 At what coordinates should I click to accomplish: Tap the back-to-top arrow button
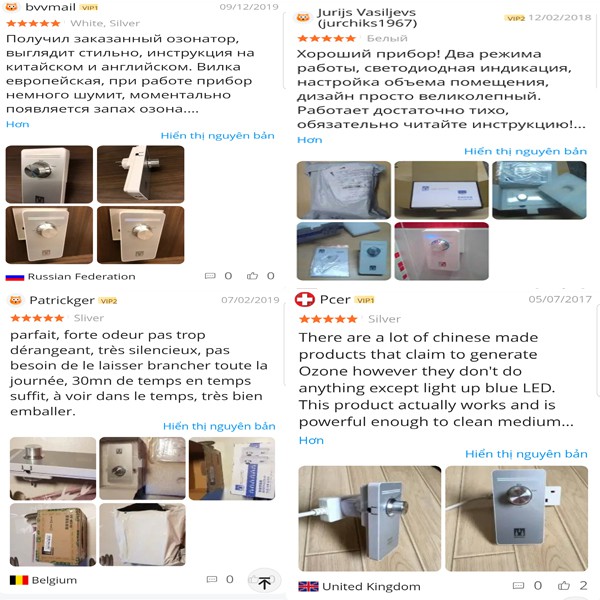264,581
